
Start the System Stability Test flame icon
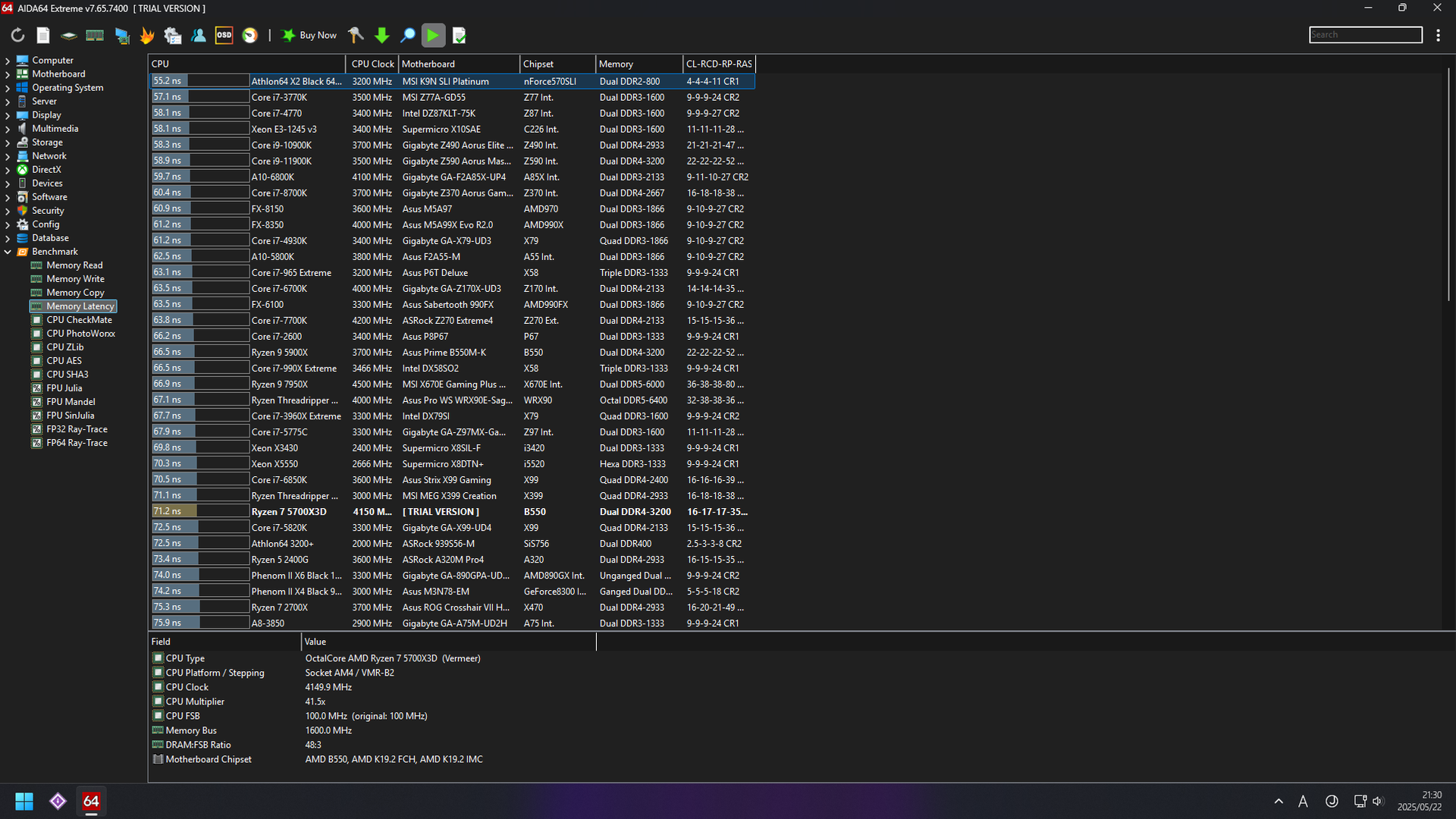(147, 35)
